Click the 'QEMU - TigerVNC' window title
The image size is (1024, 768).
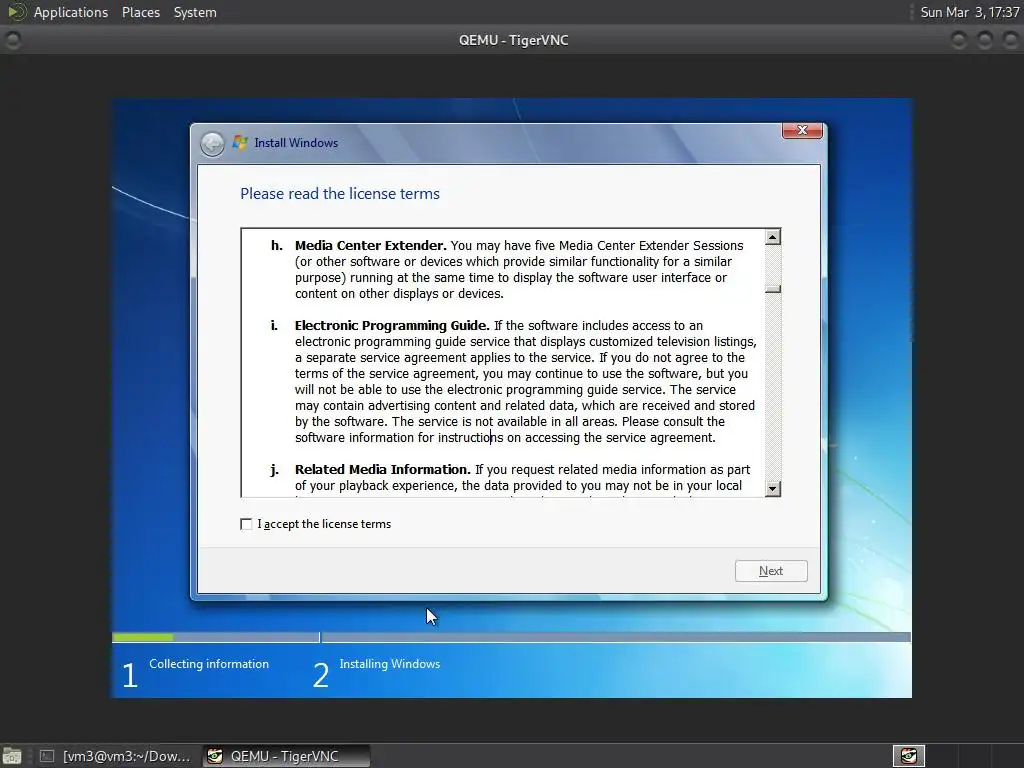click(x=513, y=40)
